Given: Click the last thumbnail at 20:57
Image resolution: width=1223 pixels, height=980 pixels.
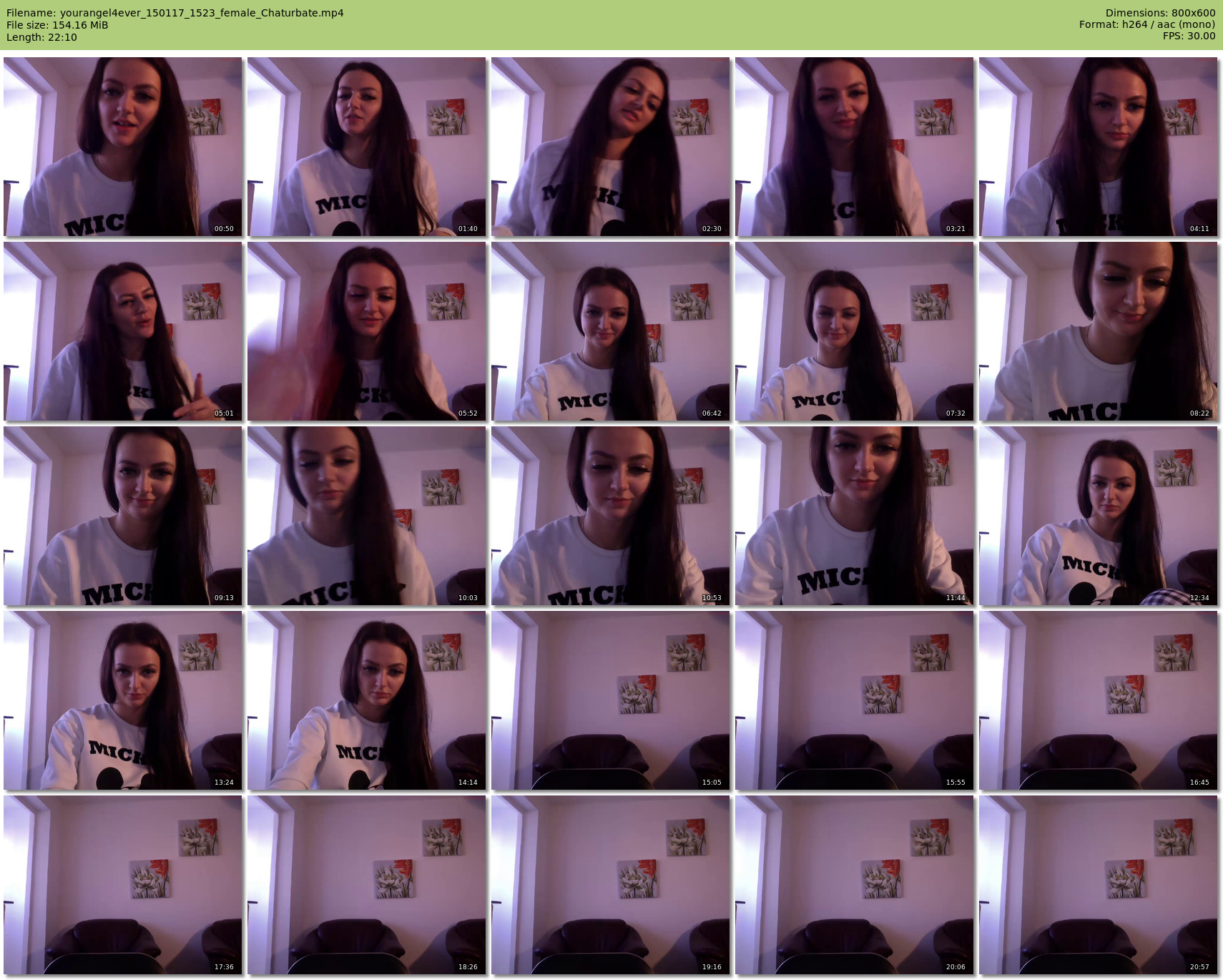Looking at the screenshot, I should [1098, 885].
